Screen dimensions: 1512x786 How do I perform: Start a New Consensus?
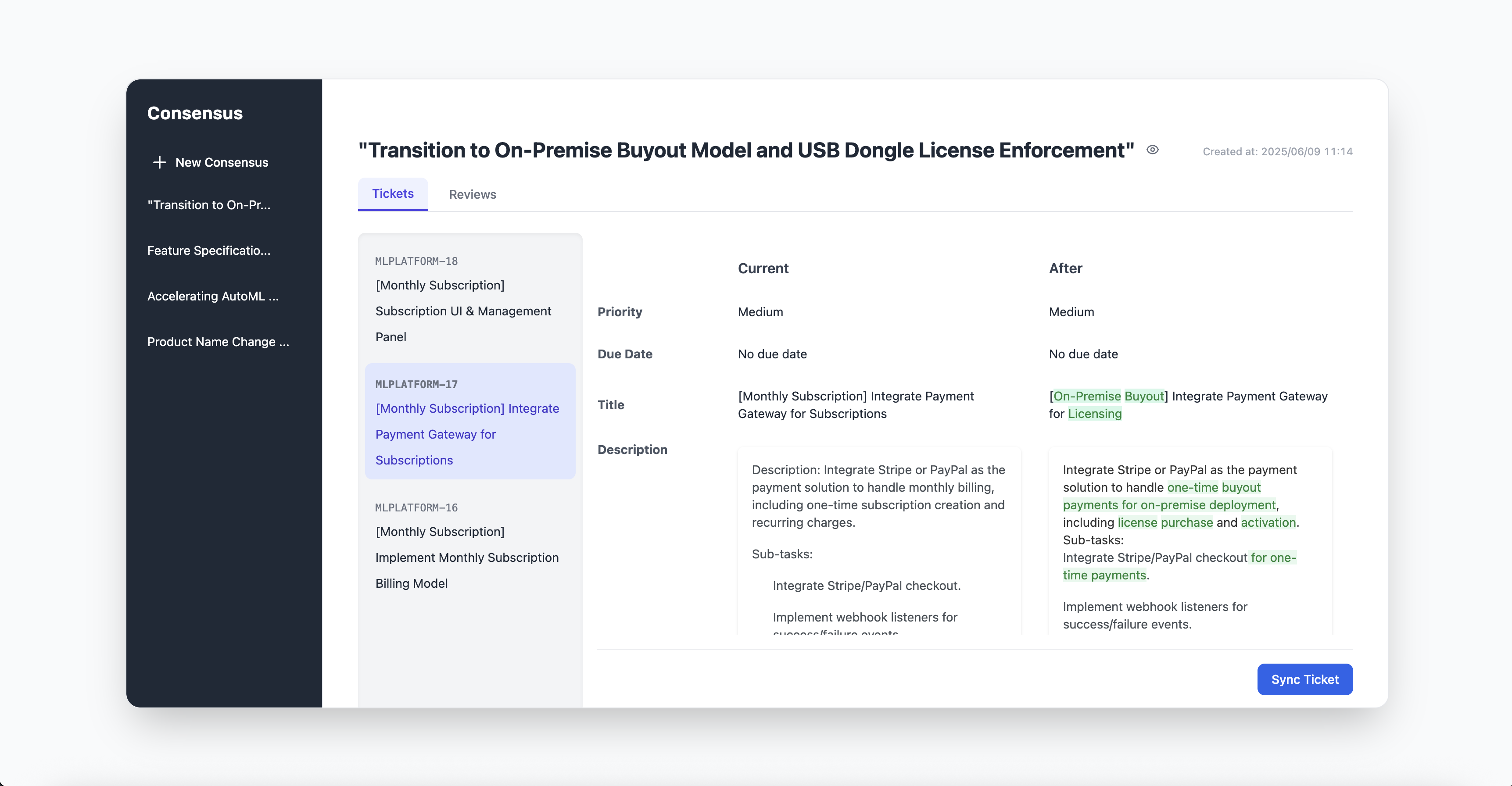coord(221,162)
